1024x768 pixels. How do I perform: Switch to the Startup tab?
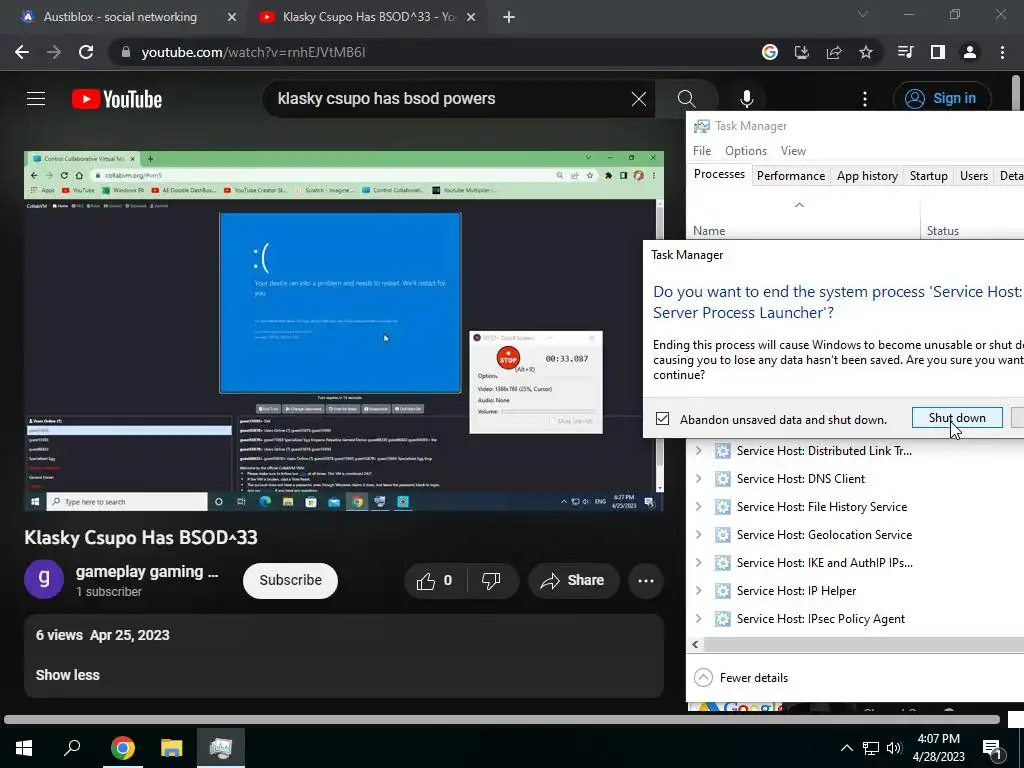click(929, 176)
